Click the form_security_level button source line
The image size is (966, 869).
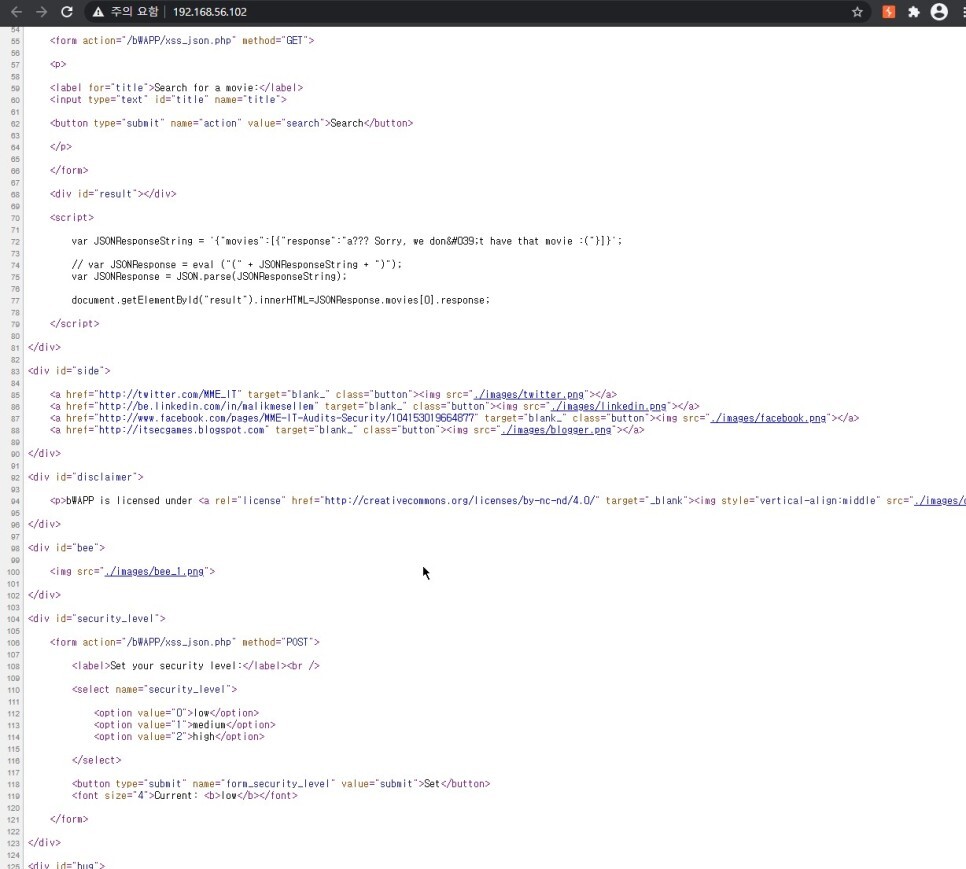tap(281, 784)
